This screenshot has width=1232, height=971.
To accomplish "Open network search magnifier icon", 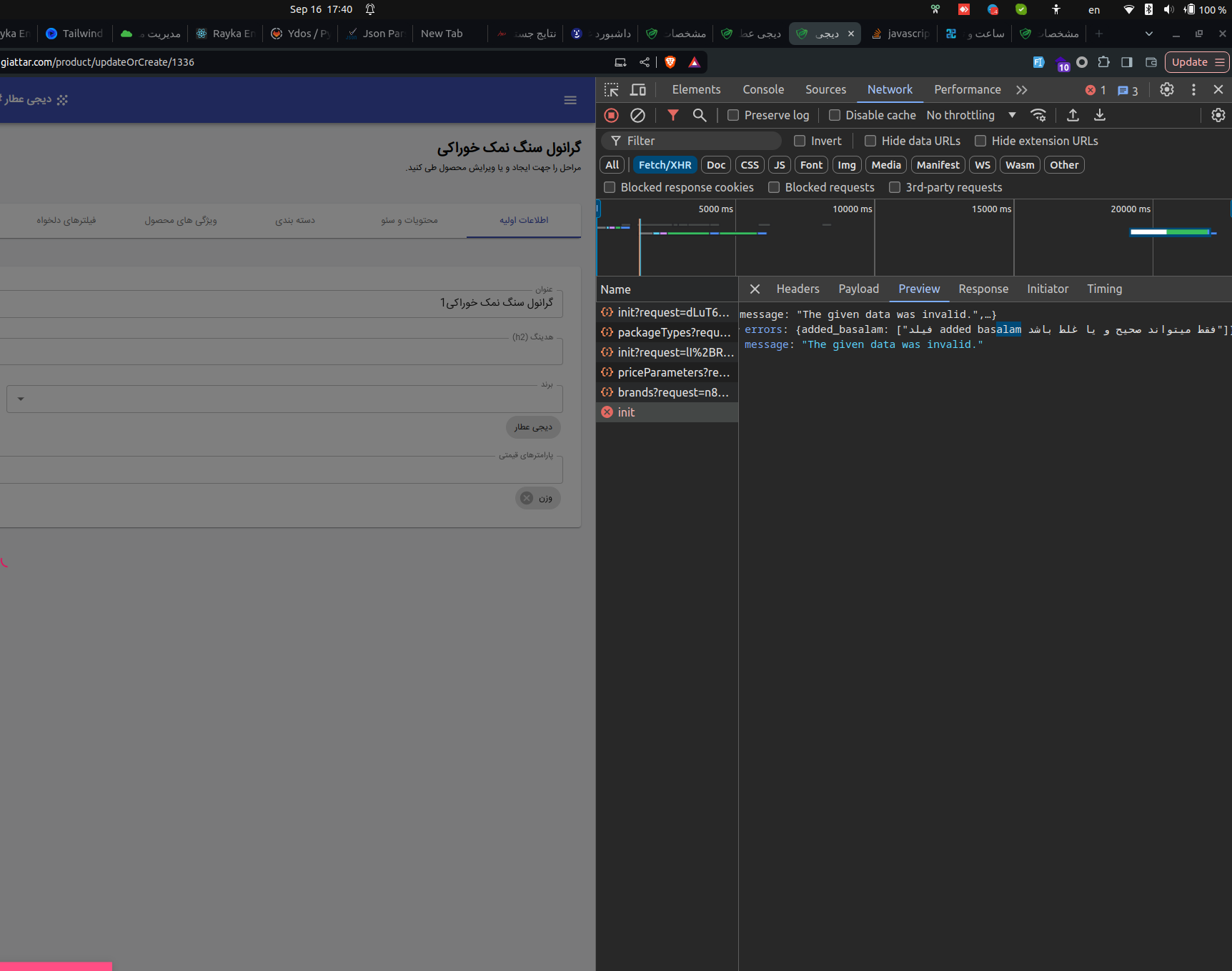I will click(x=700, y=115).
